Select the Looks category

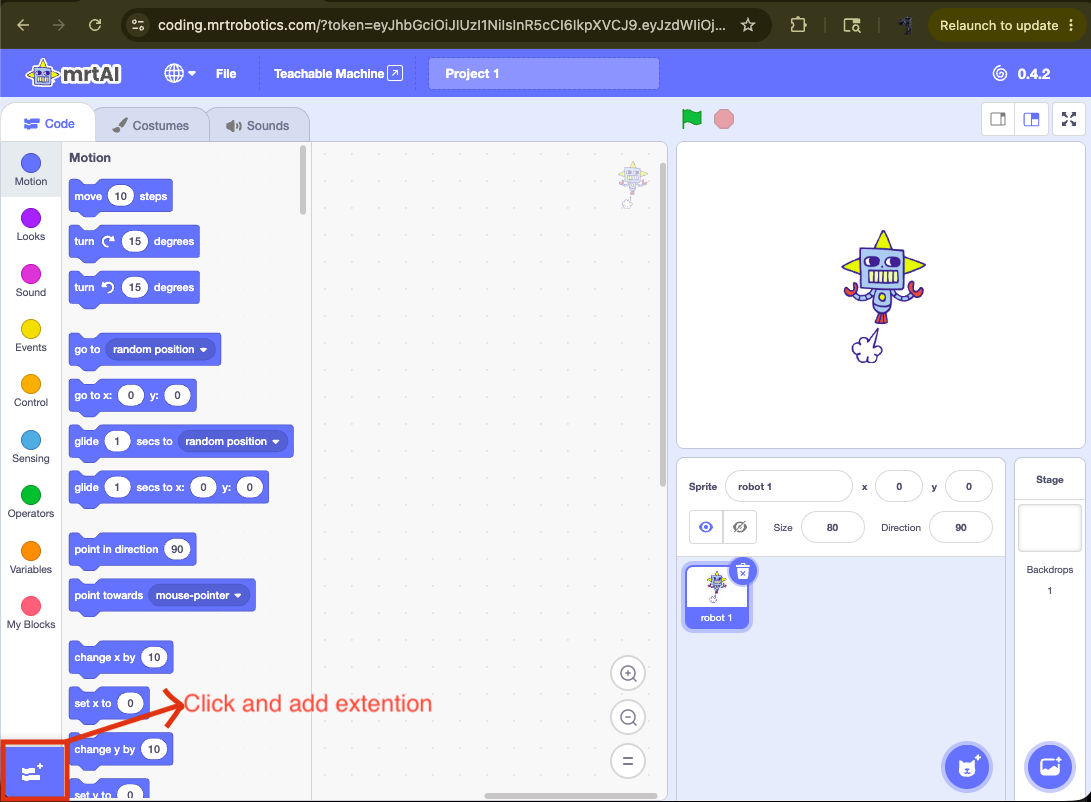[31, 225]
